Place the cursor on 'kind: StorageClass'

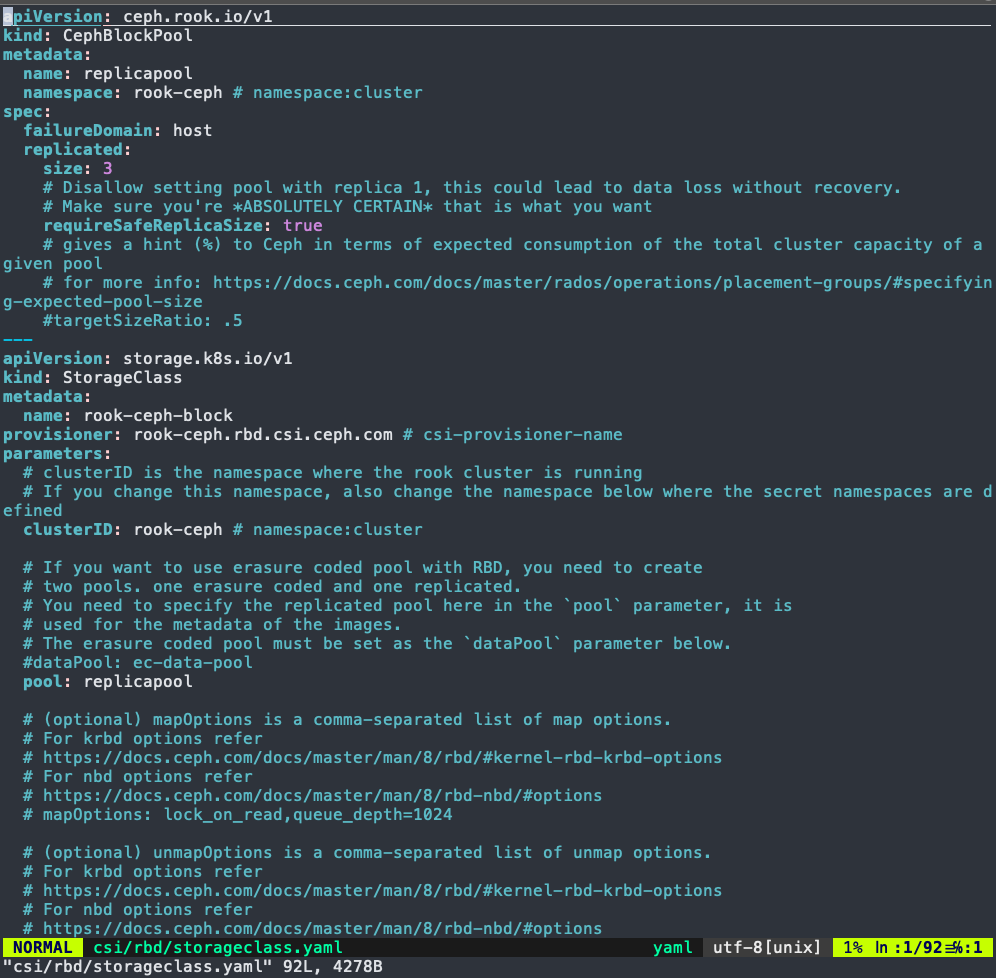92,377
